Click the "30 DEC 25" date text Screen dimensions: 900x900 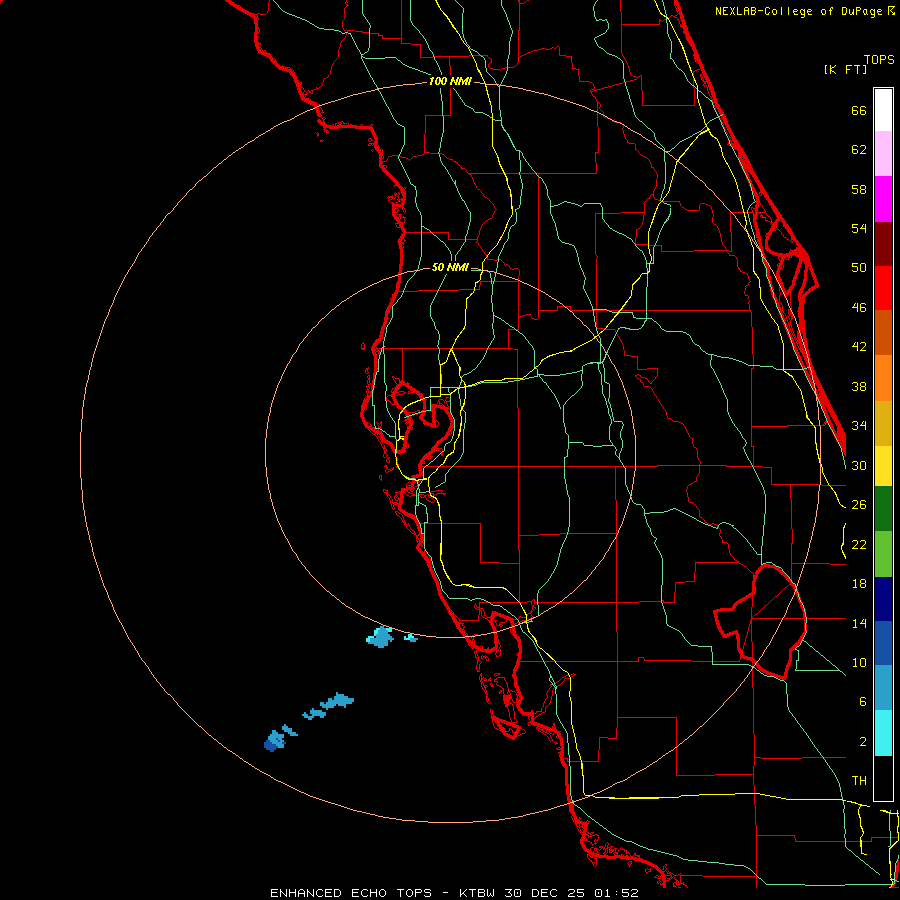pos(544,893)
